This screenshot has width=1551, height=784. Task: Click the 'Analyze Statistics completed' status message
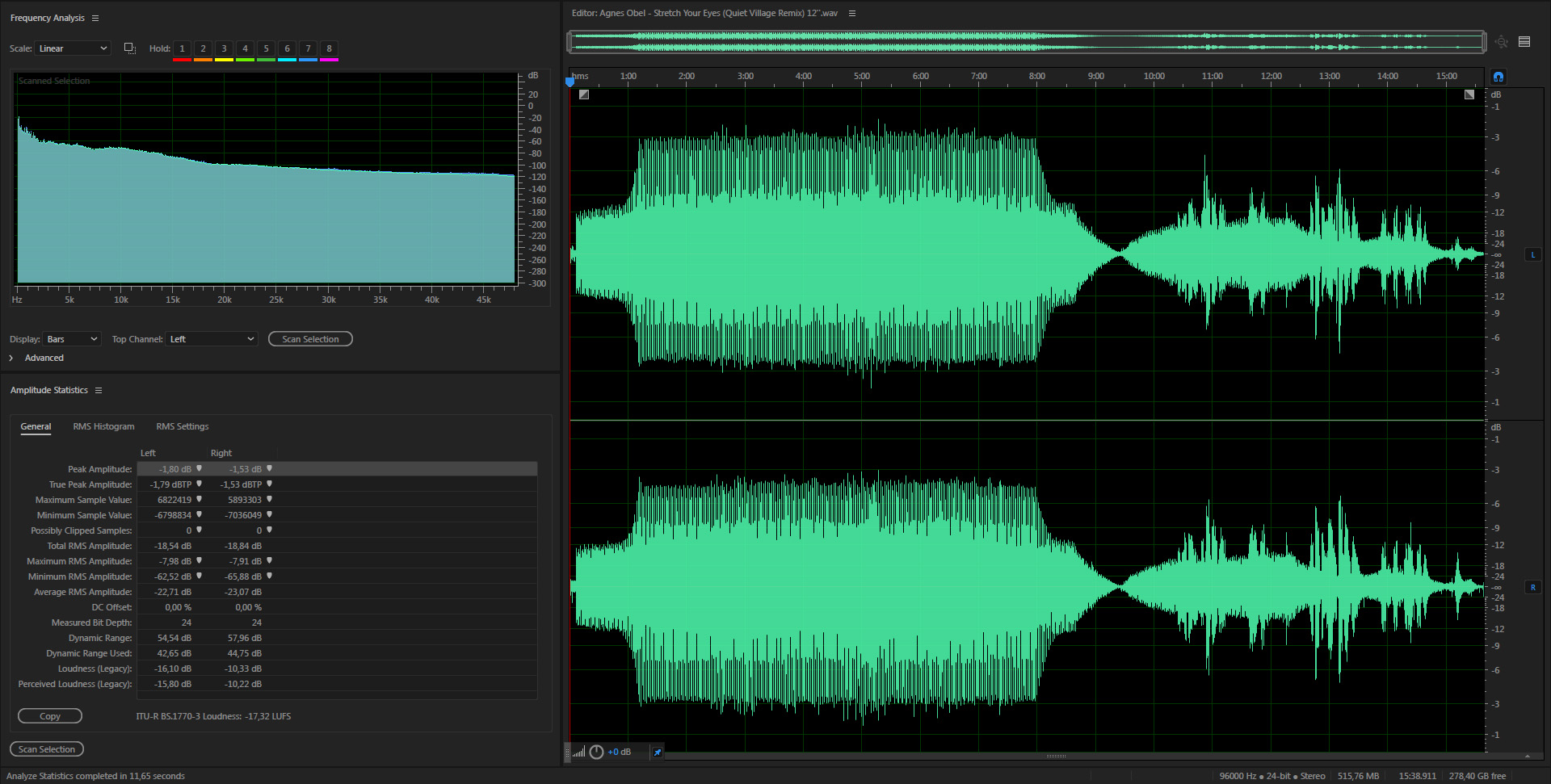[x=95, y=776]
